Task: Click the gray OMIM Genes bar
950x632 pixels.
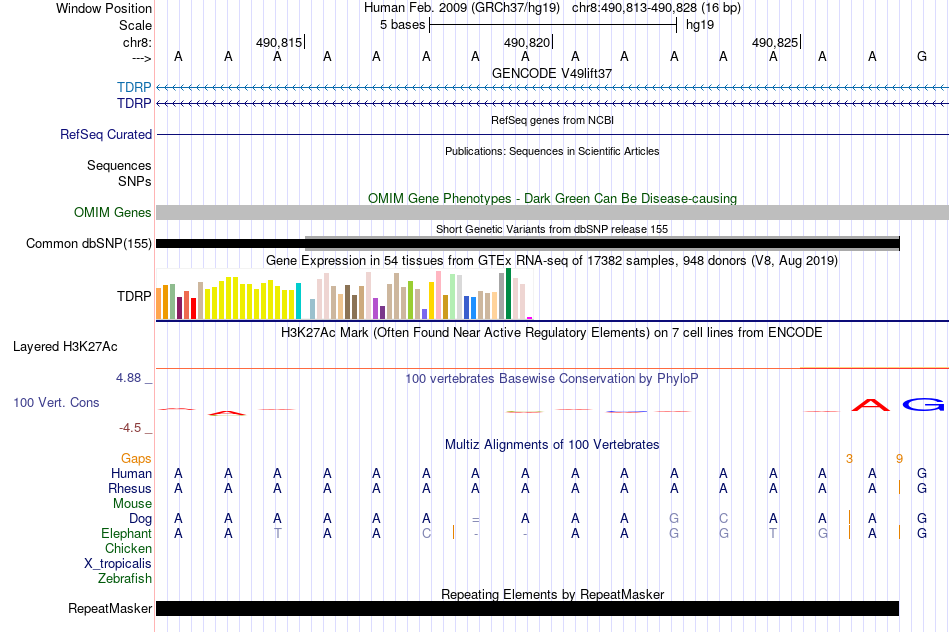Action: 552,212
